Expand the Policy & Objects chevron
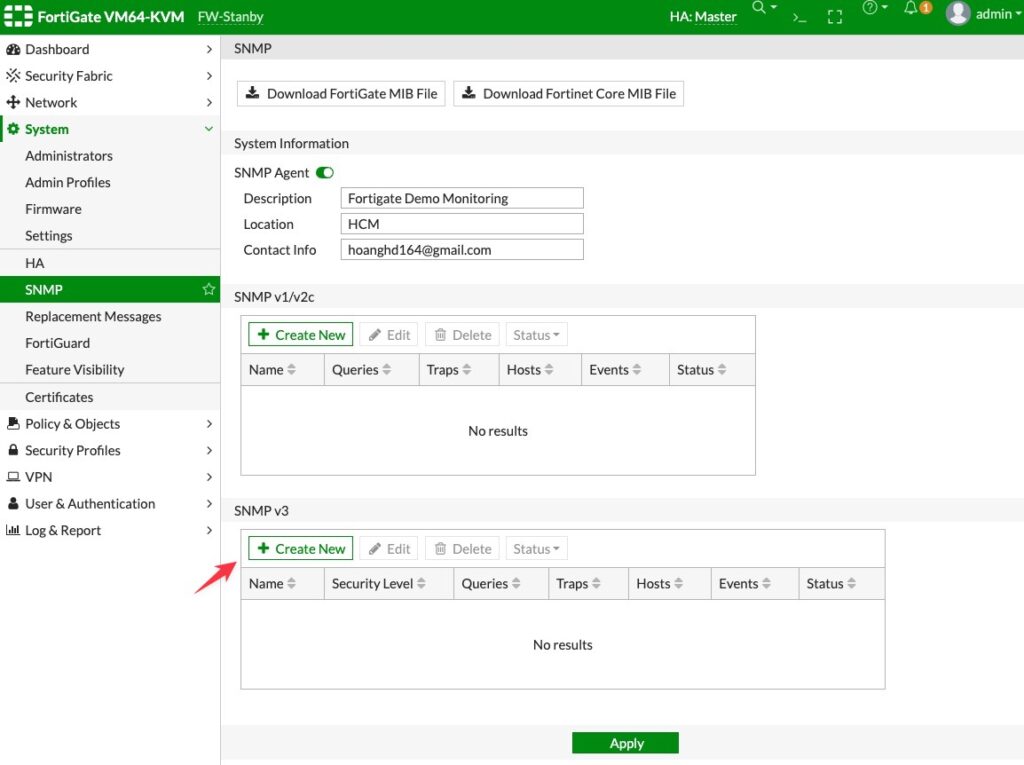Screen dimensions: 1024x765 coord(209,423)
